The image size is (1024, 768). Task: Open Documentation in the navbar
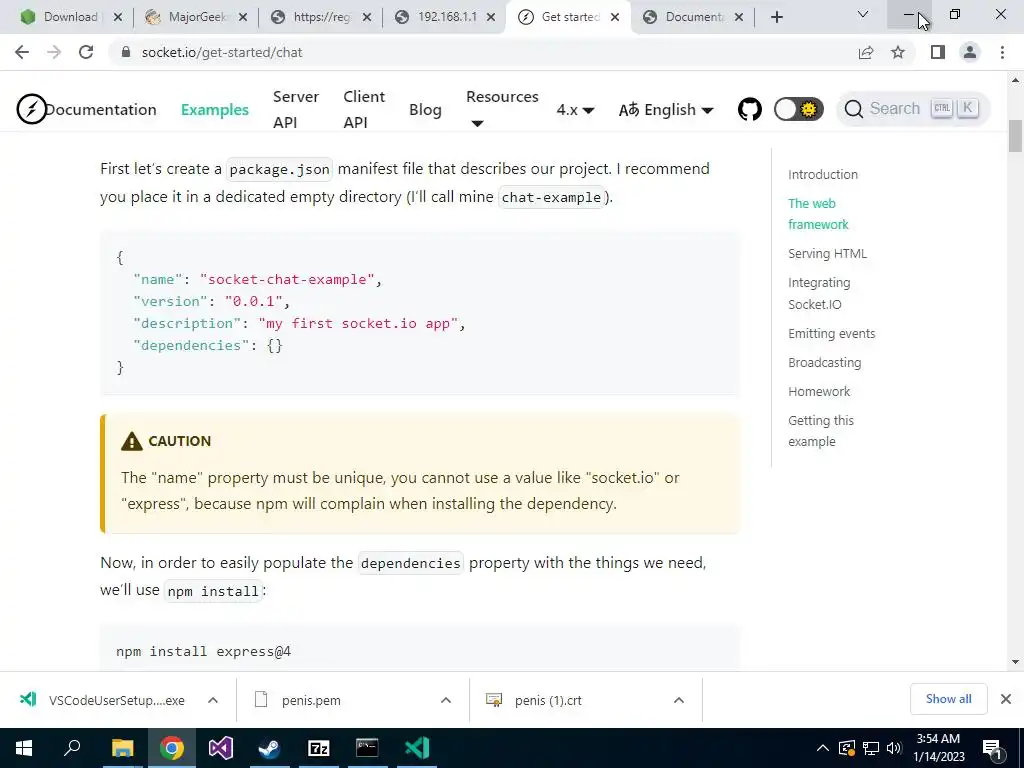[x=101, y=110]
